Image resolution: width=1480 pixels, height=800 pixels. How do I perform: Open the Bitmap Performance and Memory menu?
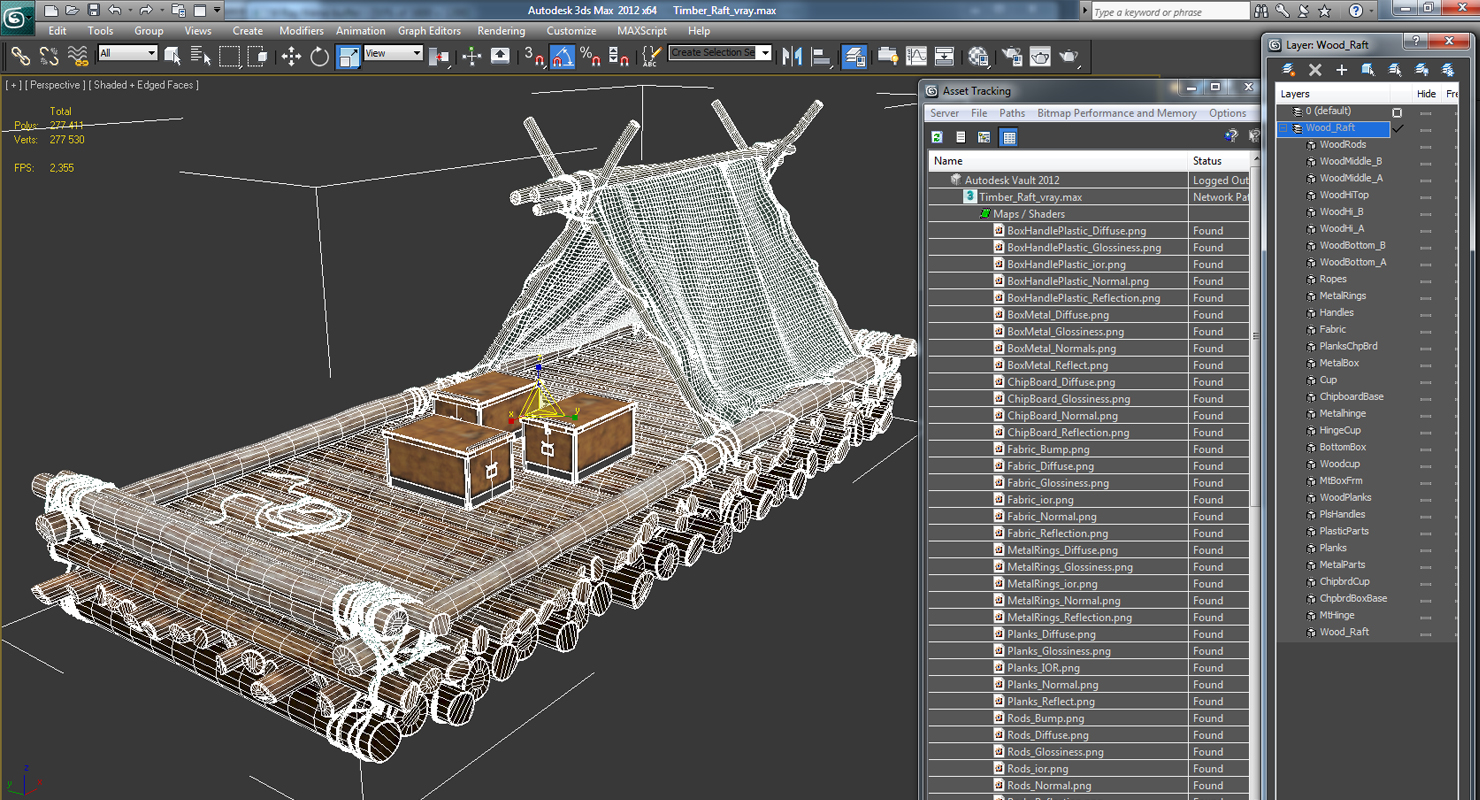click(1117, 113)
